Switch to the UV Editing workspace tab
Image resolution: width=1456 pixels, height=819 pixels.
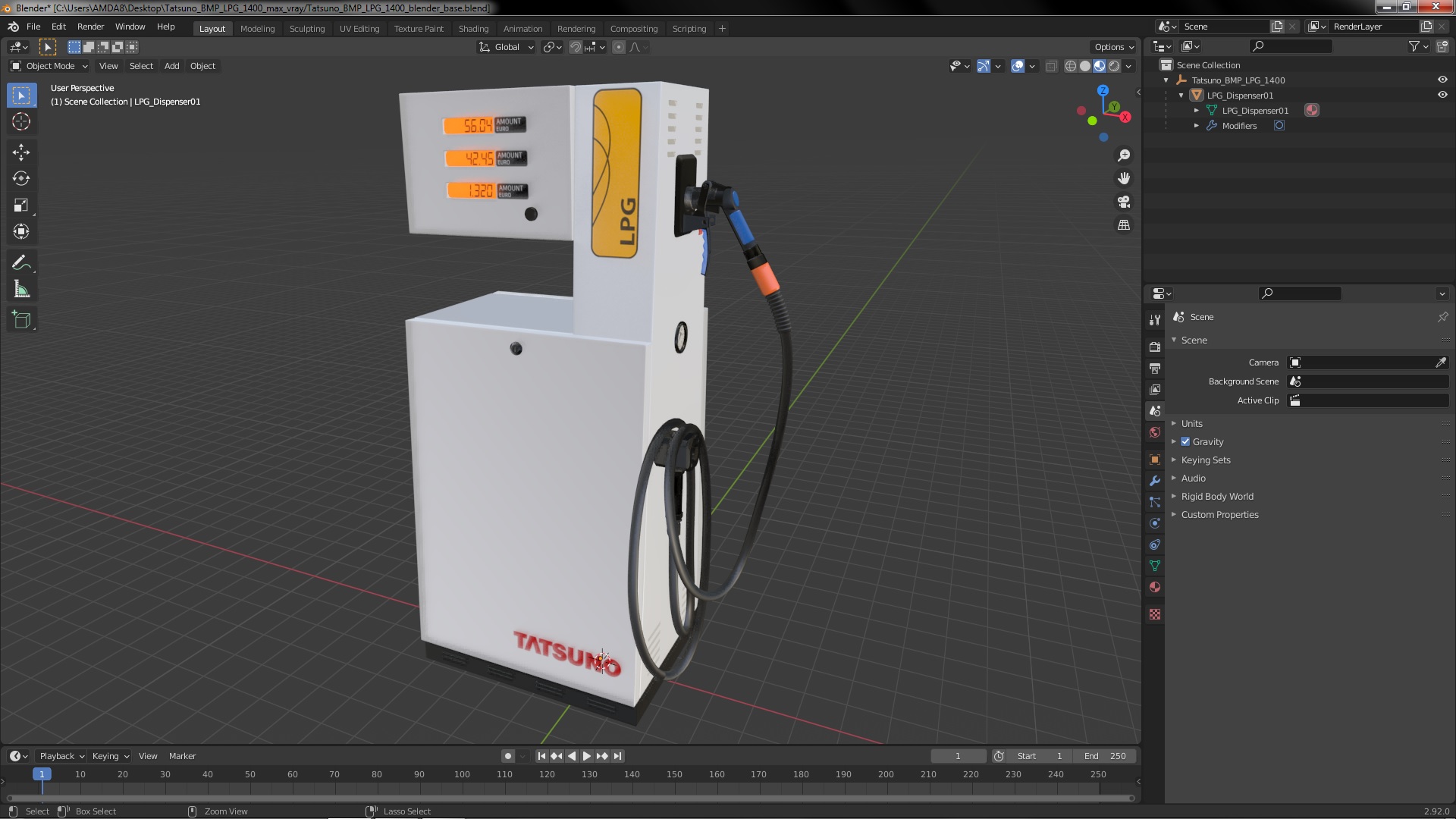pos(359,29)
